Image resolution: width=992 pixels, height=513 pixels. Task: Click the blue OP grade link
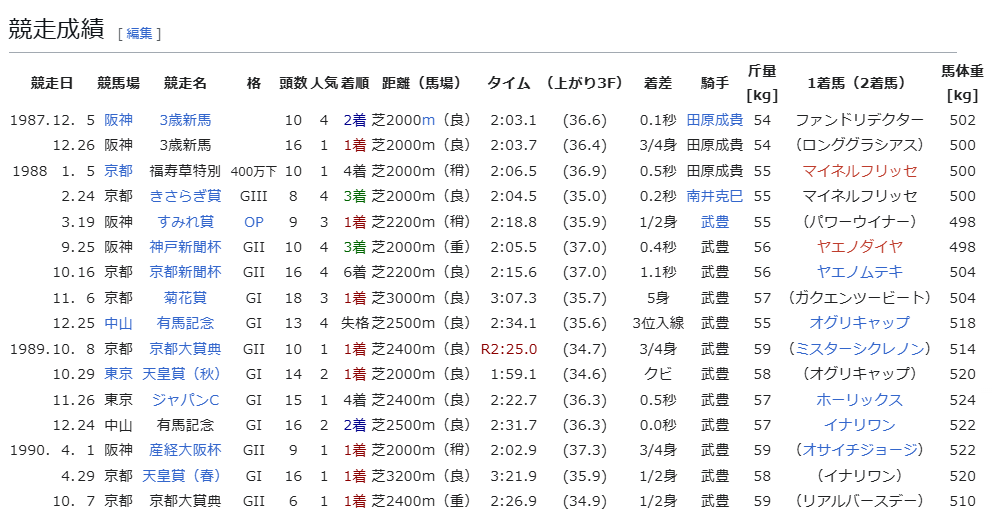pyautogui.click(x=253, y=222)
